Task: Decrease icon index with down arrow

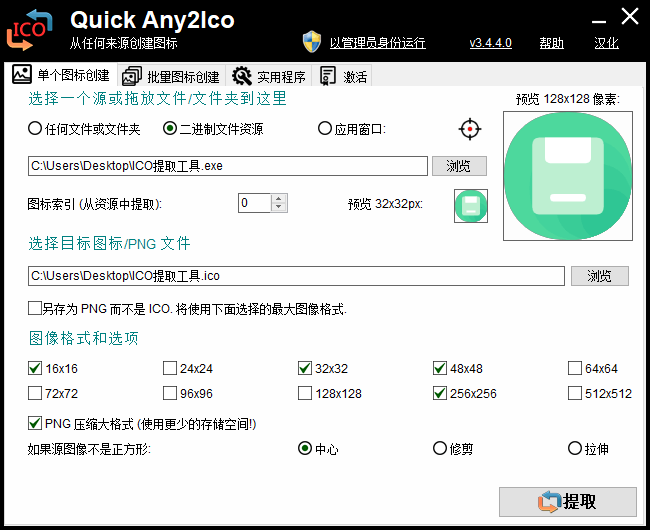Action: tap(279, 208)
